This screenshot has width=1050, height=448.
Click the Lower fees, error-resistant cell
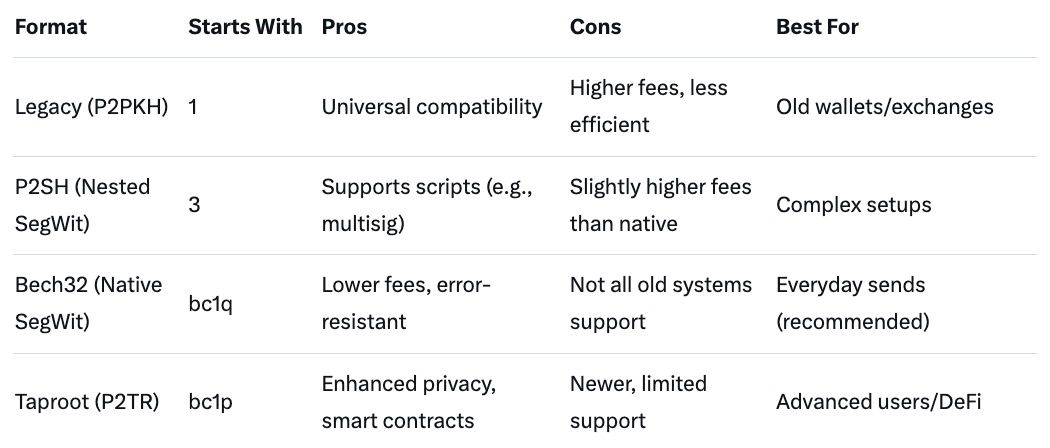pos(406,303)
